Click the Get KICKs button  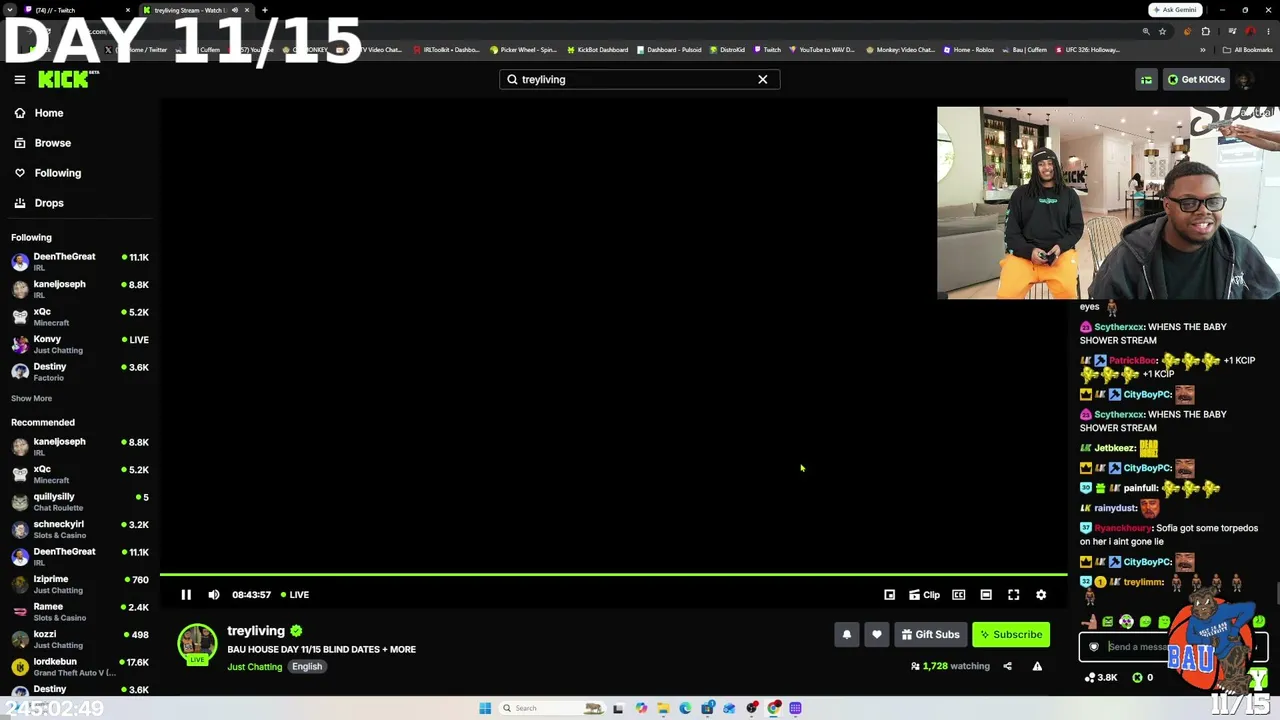coord(1196,79)
